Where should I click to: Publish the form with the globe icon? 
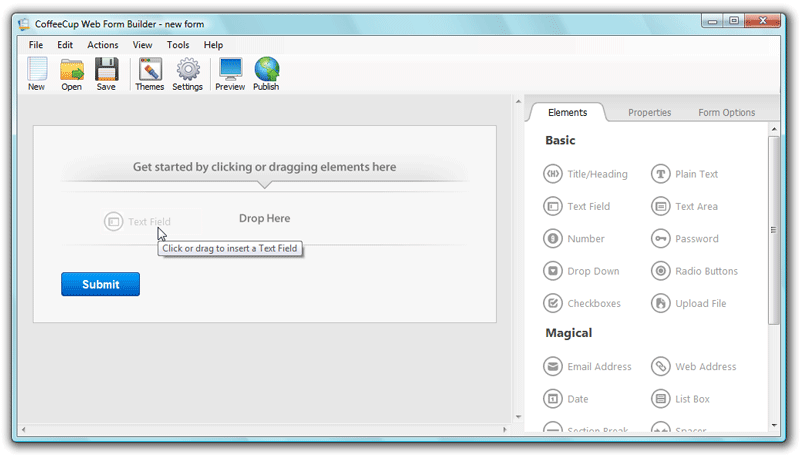click(266, 74)
